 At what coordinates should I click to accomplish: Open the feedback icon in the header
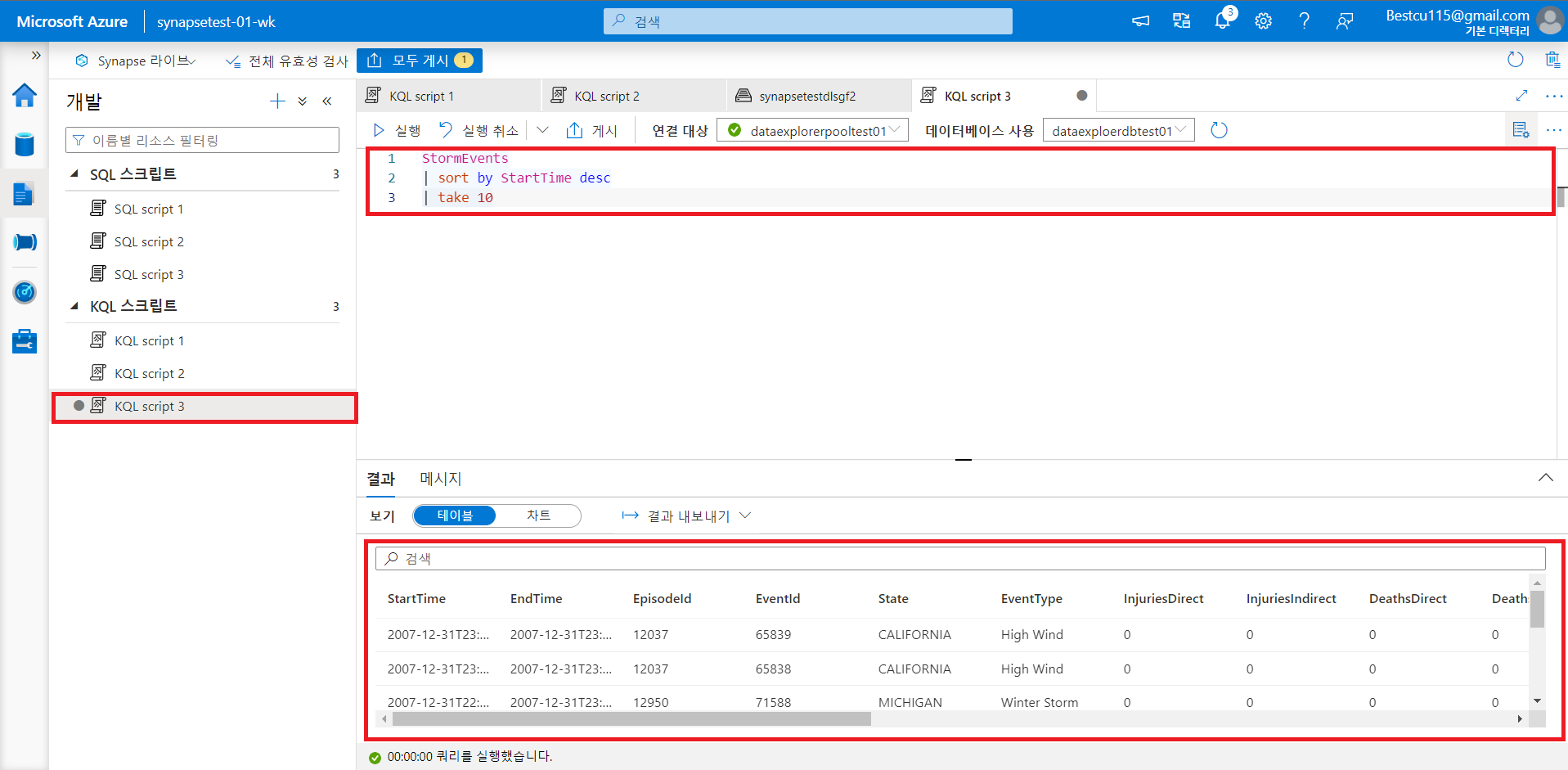tap(1345, 21)
